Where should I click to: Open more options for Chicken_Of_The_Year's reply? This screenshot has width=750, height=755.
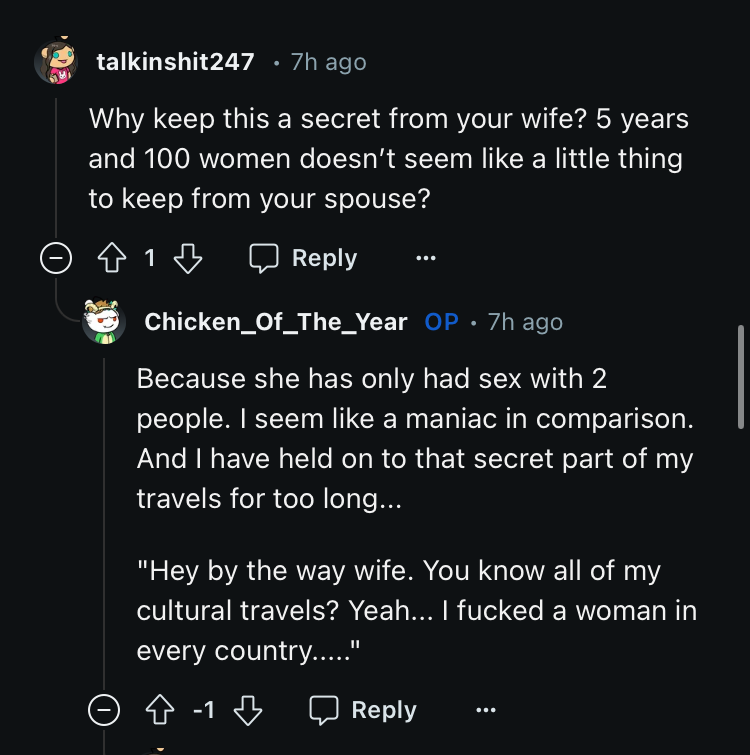click(x=486, y=711)
